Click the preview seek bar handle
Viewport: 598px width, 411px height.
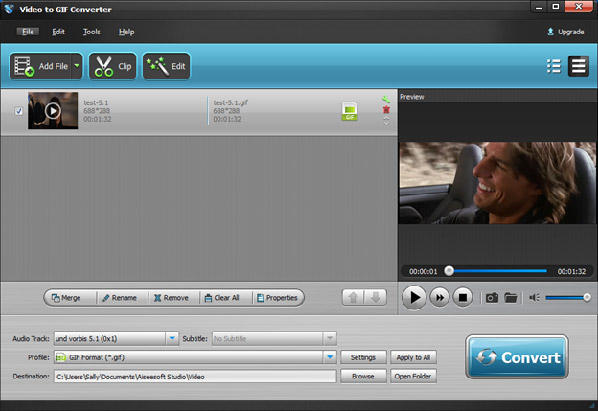449,271
